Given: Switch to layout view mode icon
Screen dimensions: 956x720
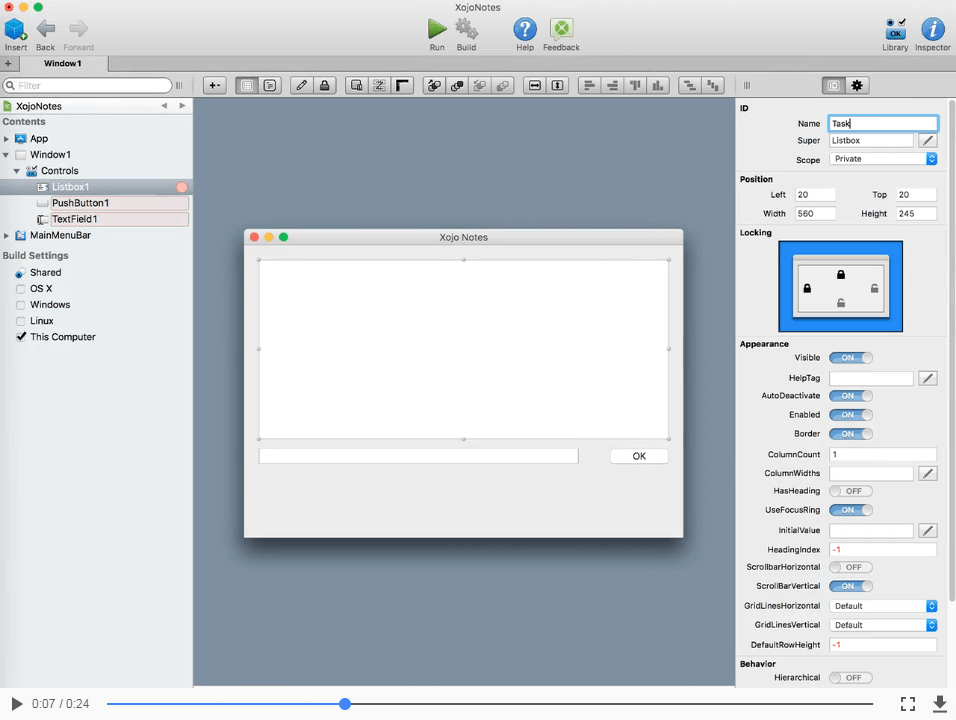Looking at the screenshot, I should point(247,85).
